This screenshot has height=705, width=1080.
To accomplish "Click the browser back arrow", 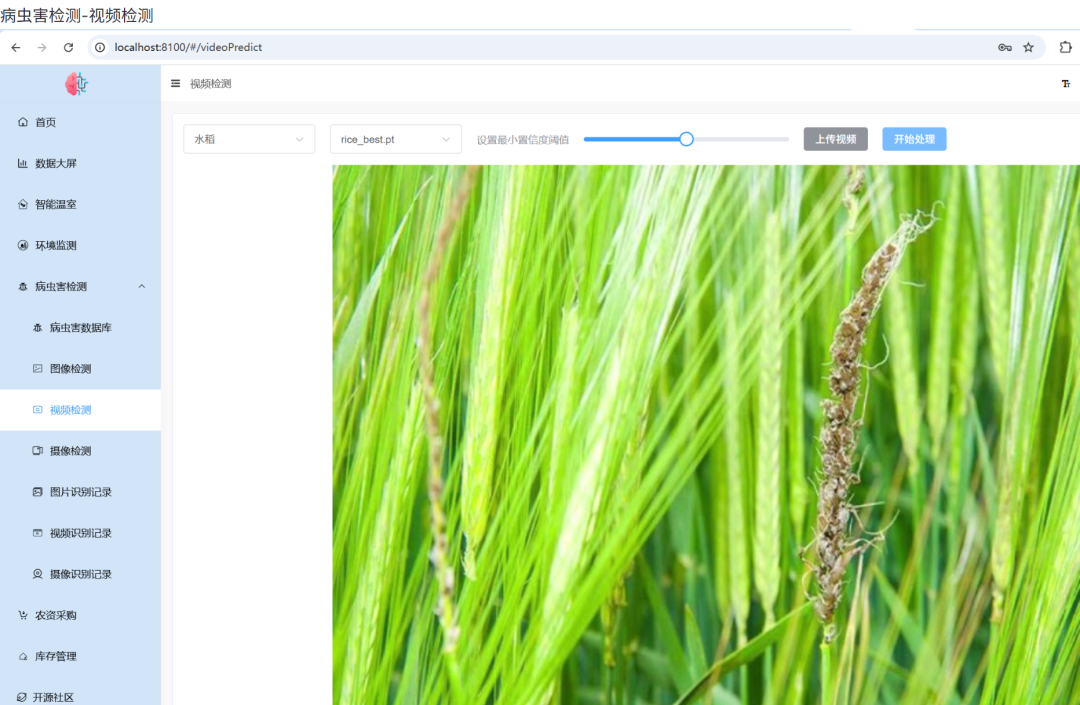I will tap(16, 48).
